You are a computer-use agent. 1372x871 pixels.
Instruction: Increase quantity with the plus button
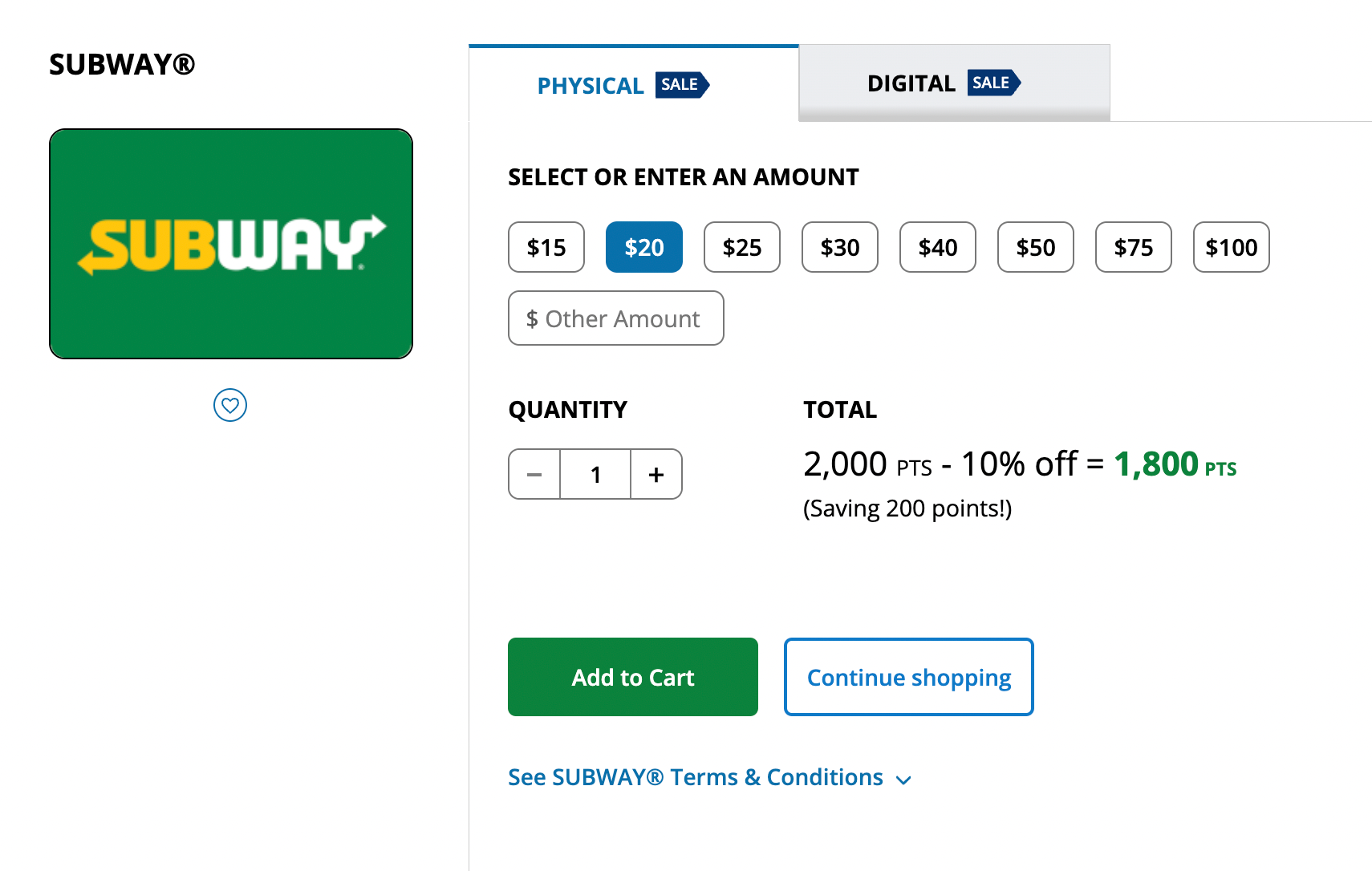tap(656, 475)
